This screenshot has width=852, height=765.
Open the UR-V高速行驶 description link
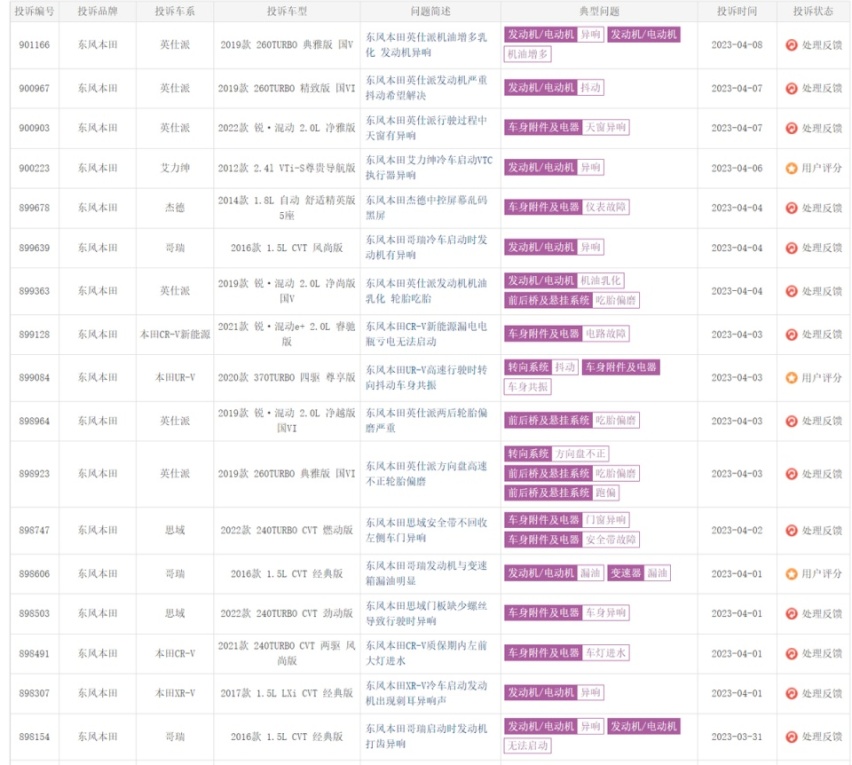426,377
